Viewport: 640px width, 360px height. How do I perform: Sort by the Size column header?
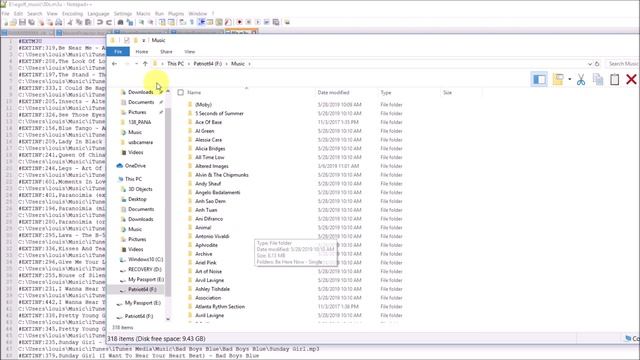pos(447,93)
